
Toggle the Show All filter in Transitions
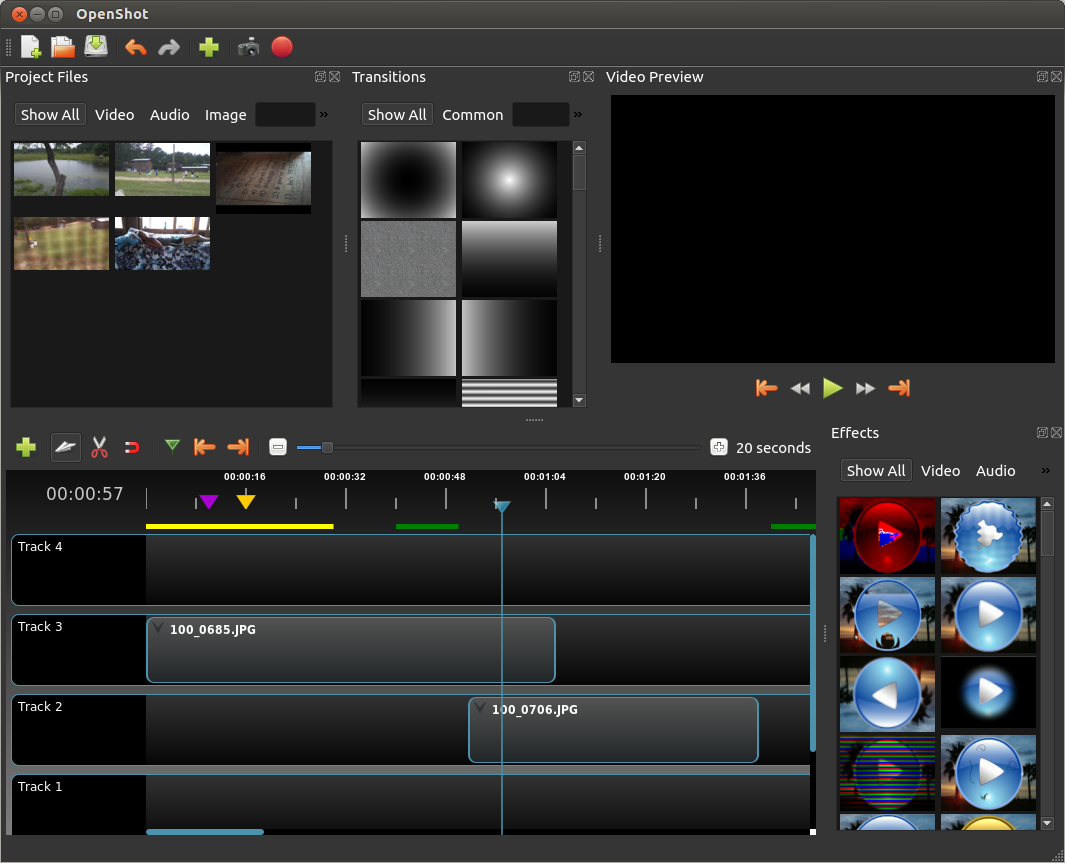[x=397, y=115]
